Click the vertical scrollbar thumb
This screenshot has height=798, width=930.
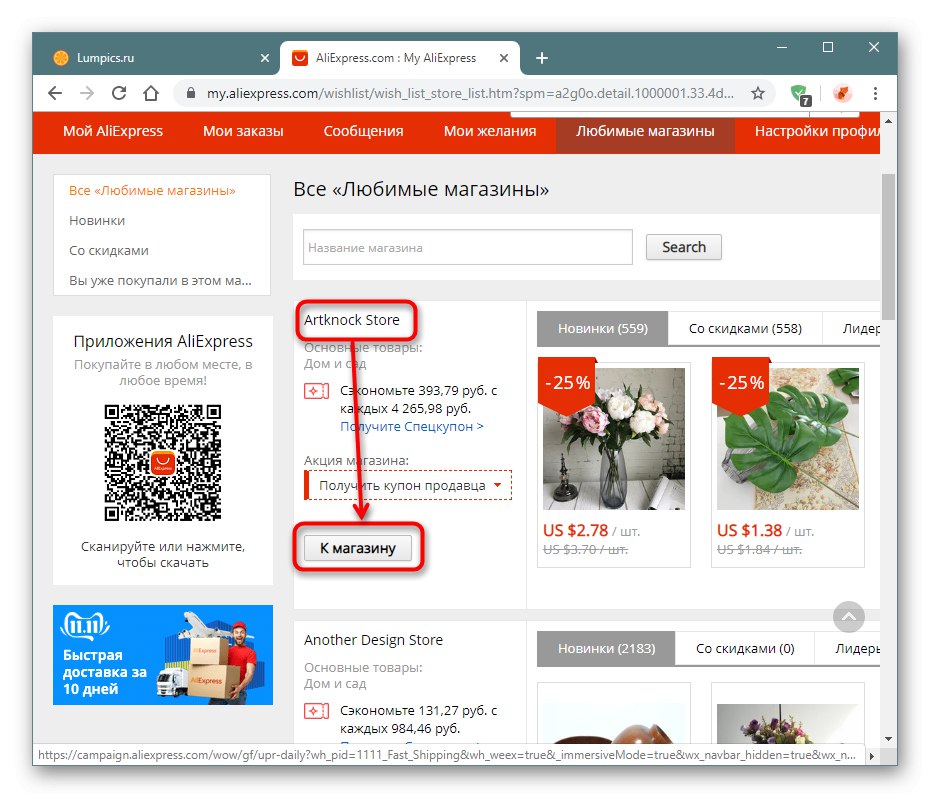click(888, 246)
